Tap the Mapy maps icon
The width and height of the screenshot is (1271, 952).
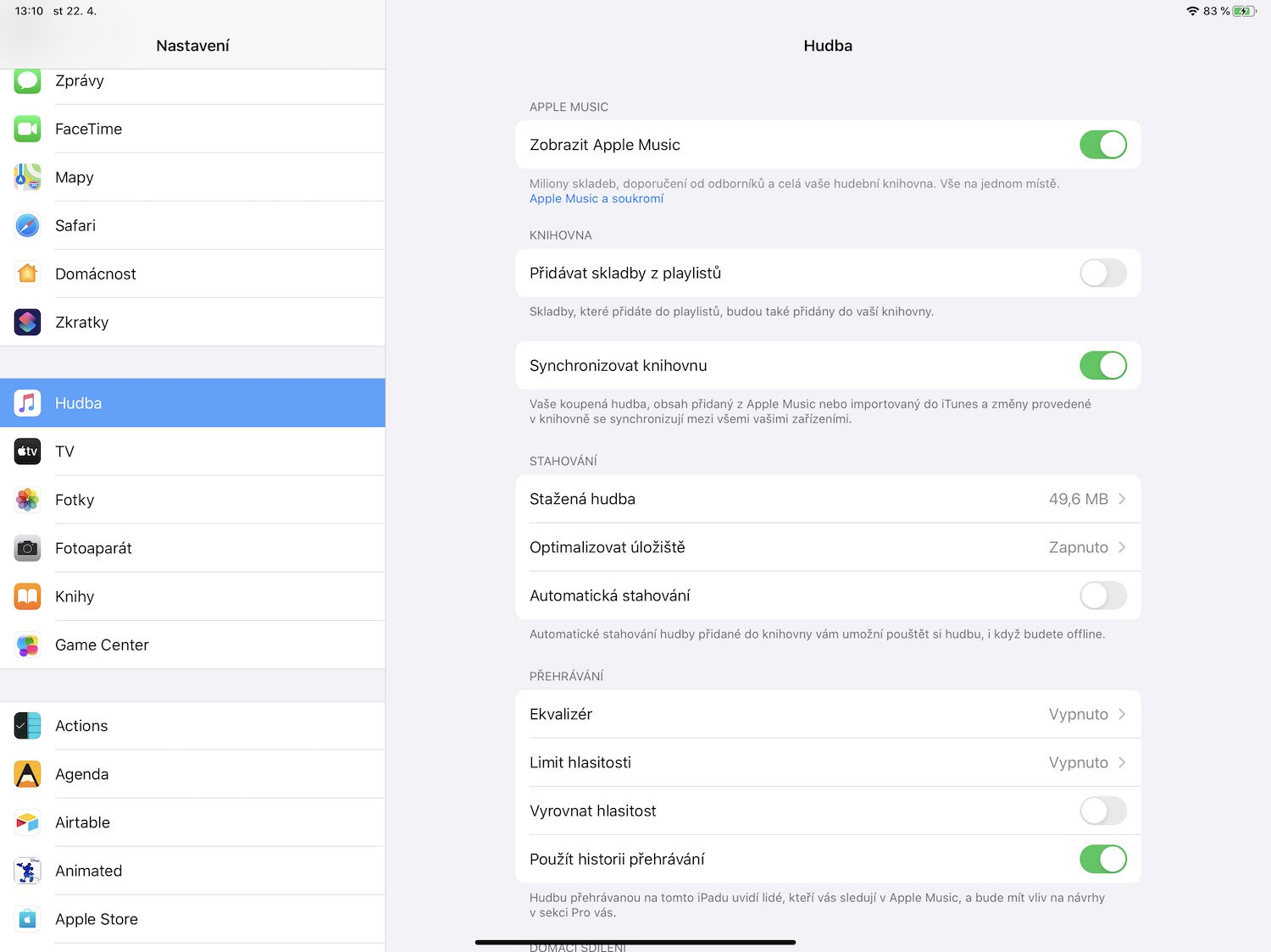click(x=27, y=177)
